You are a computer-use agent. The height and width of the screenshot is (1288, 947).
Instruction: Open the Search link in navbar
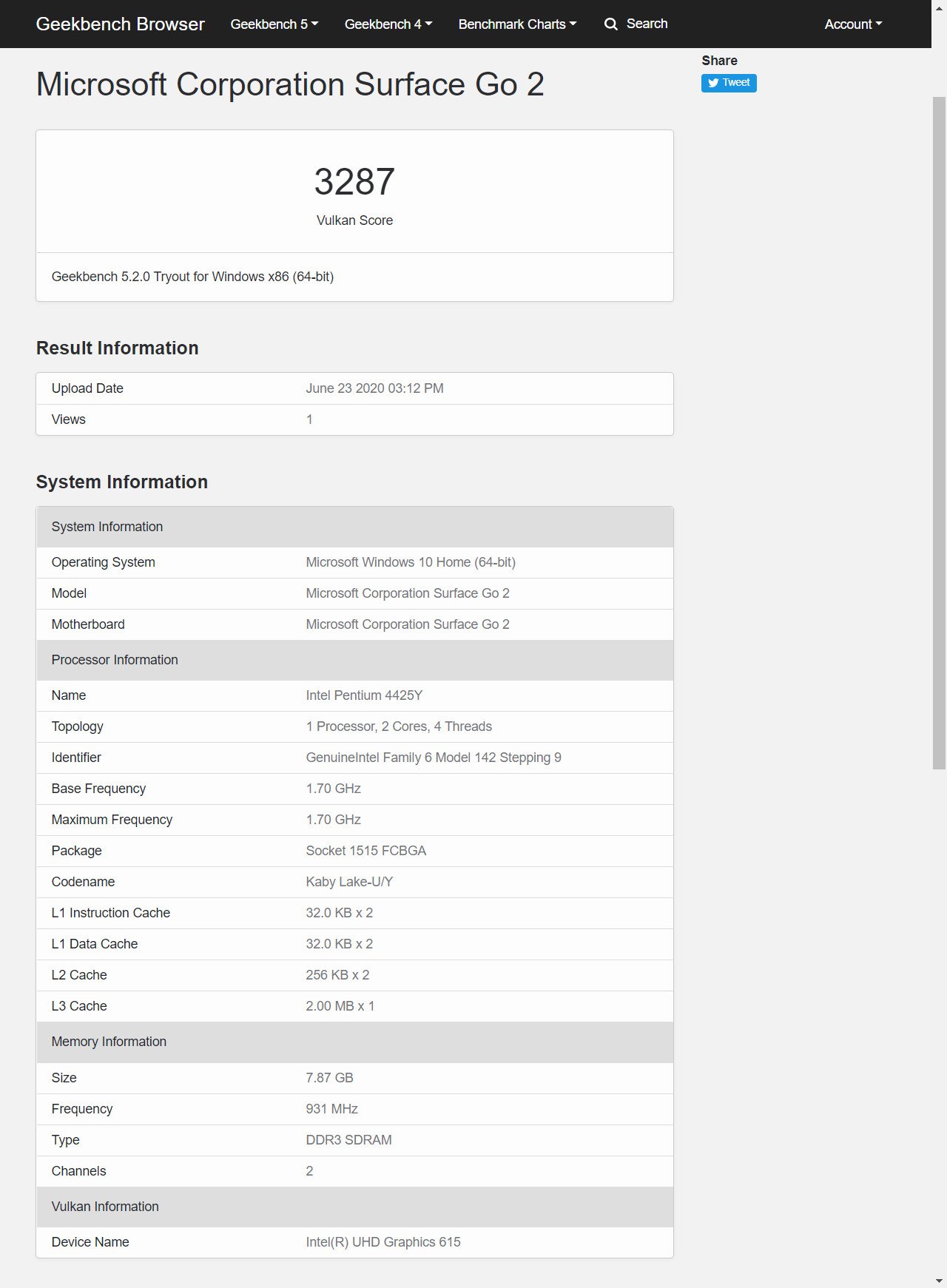[636, 24]
